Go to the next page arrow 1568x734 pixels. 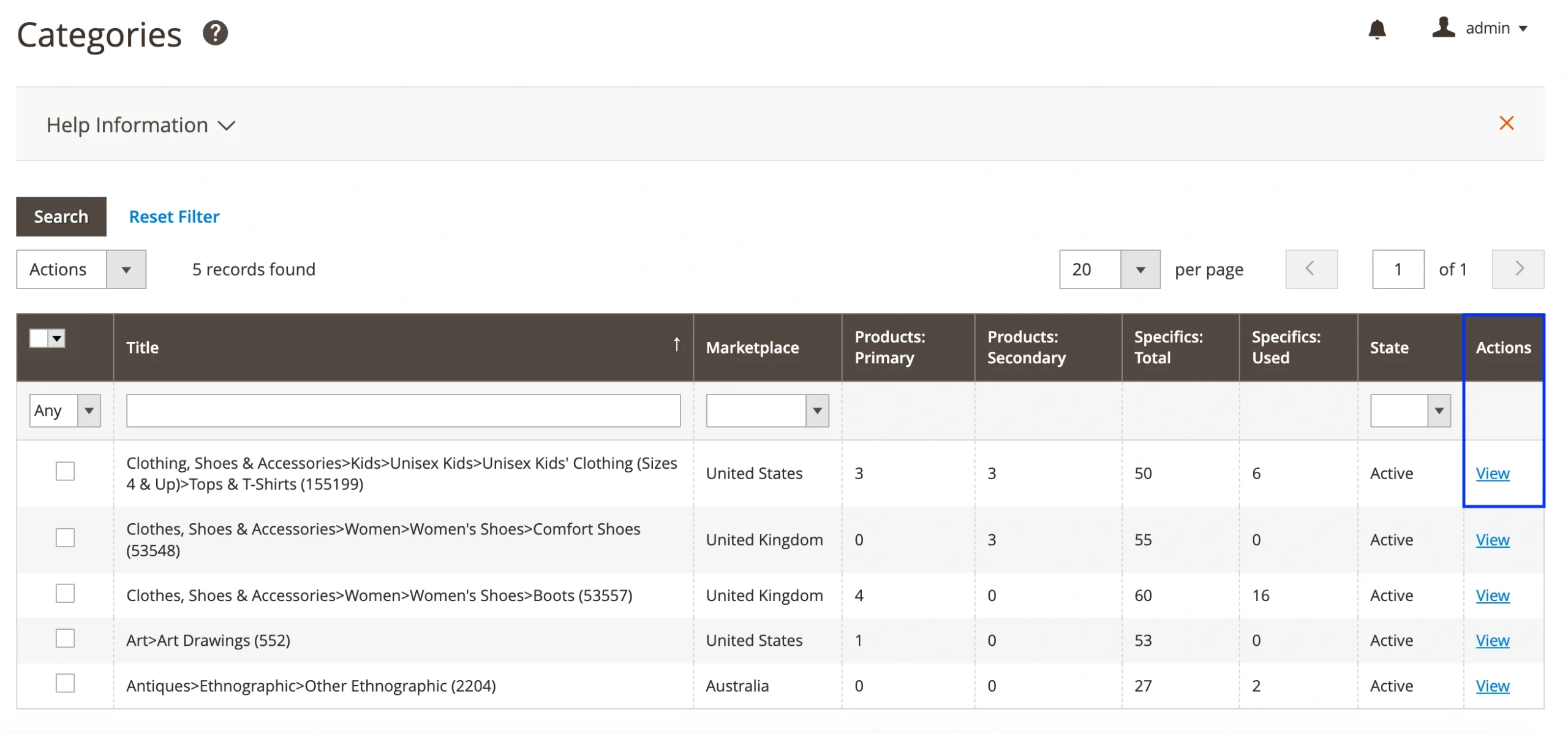[1517, 269]
